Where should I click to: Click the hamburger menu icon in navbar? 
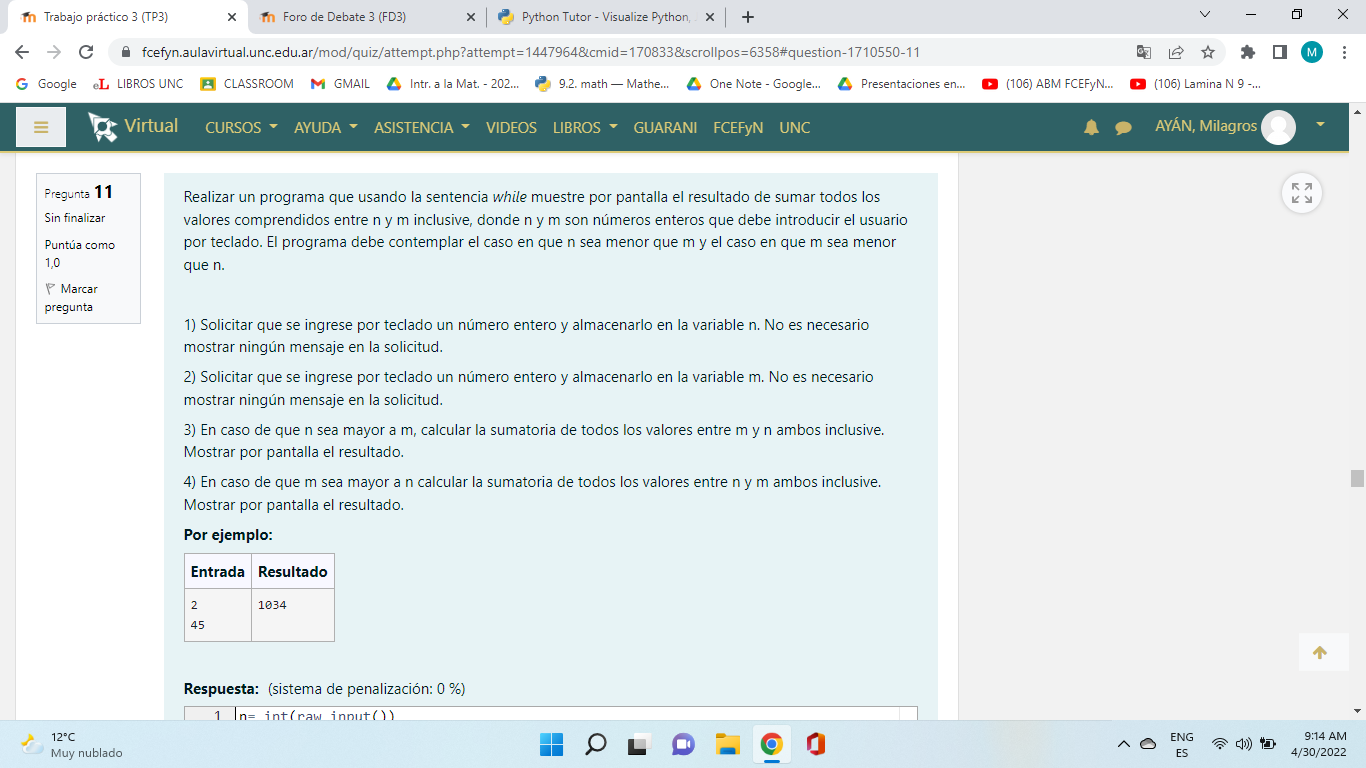41,127
